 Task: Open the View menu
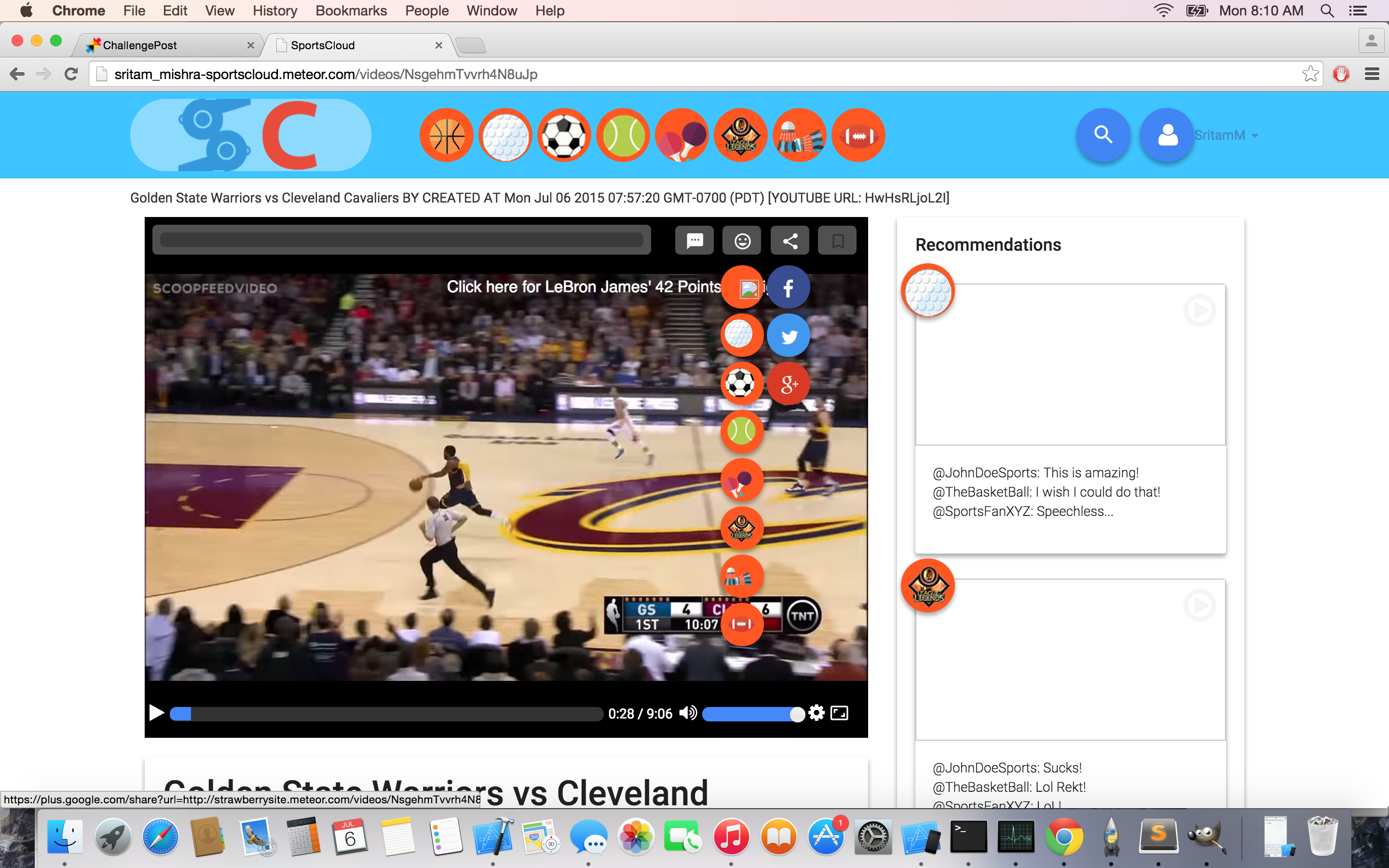point(220,10)
